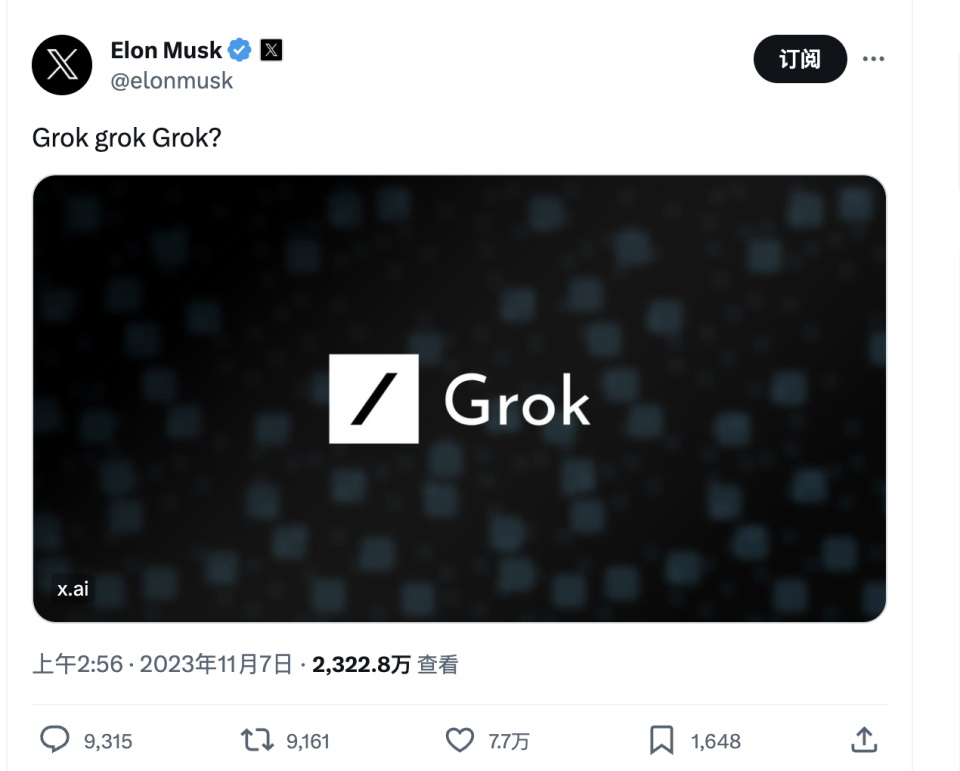The image size is (960, 771).
Task: Click the reply speech bubble icon
Action: click(x=55, y=740)
